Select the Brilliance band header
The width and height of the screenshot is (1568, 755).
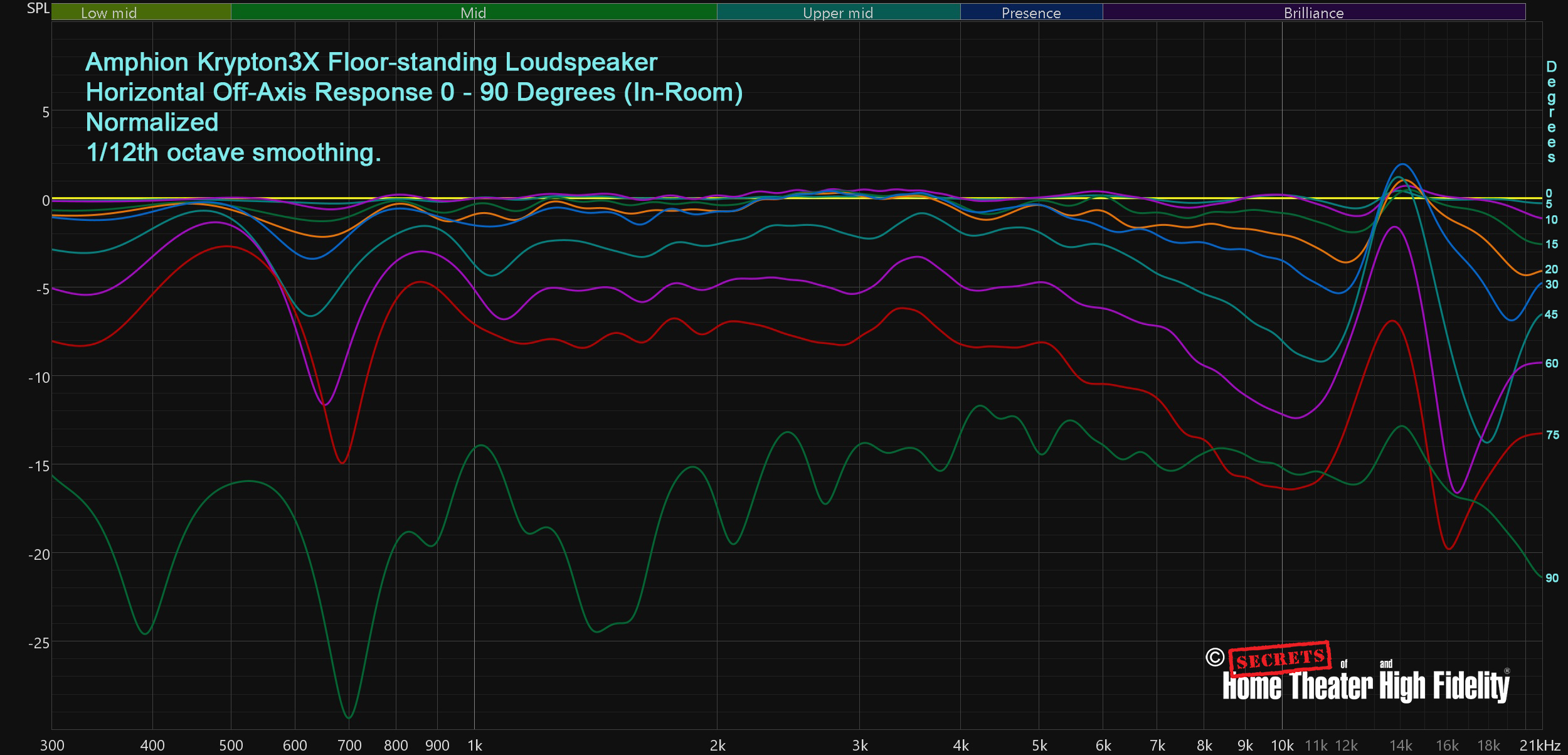tap(1314, 12)
